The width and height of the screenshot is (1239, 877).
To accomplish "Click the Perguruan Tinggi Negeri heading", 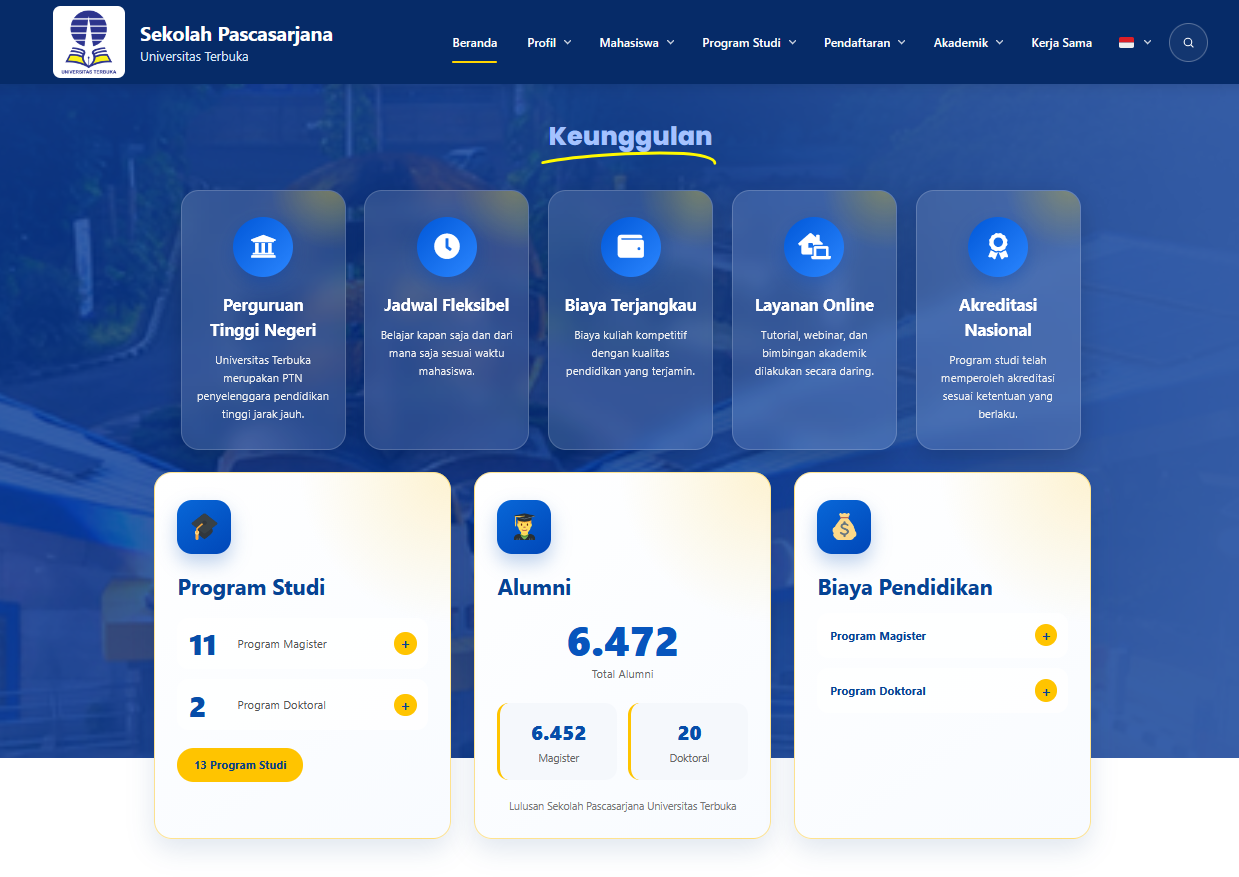I will click(263, 318).
